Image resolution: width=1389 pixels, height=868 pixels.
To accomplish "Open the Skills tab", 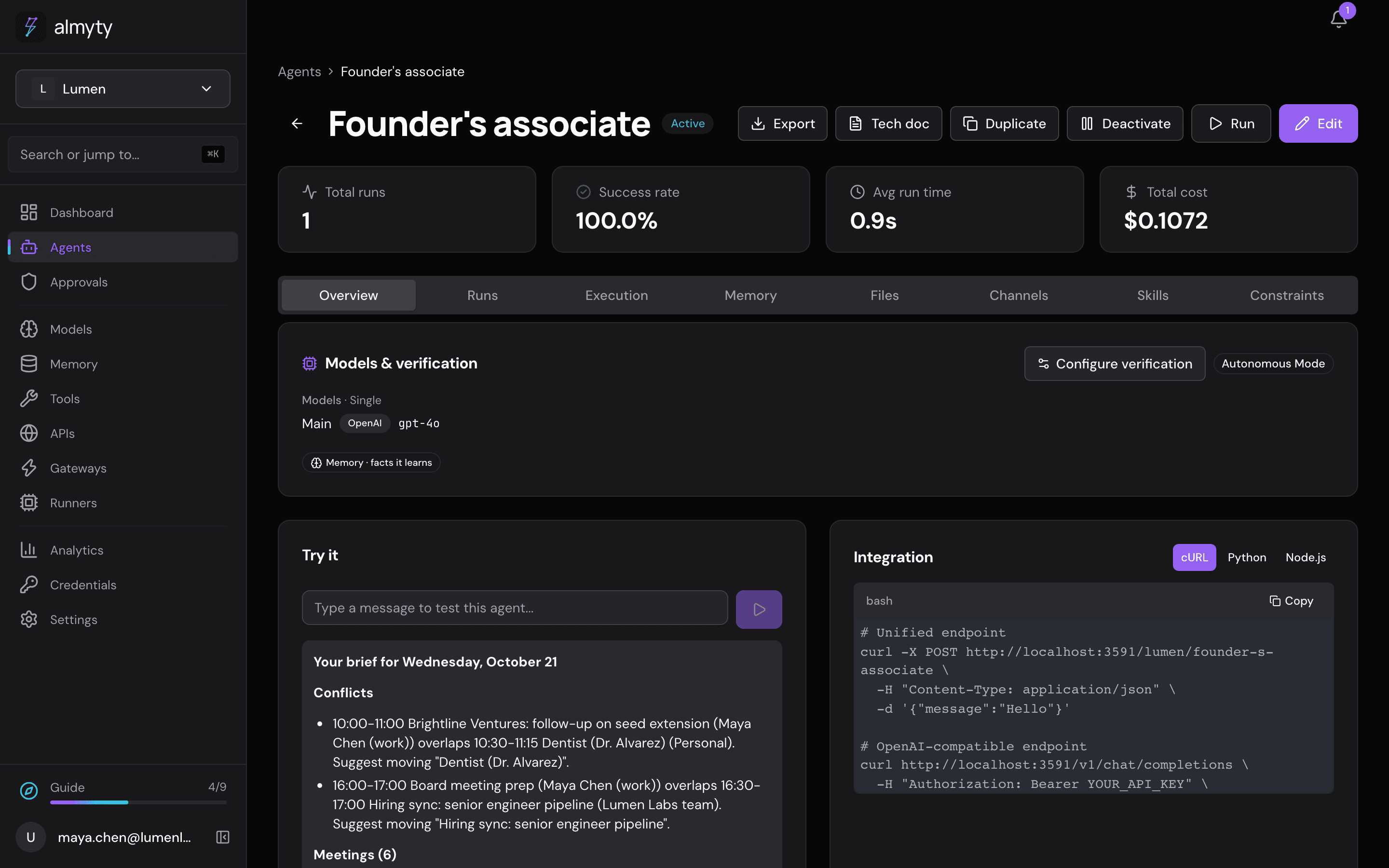I will pyautogui.click(x=1153, y=295).
